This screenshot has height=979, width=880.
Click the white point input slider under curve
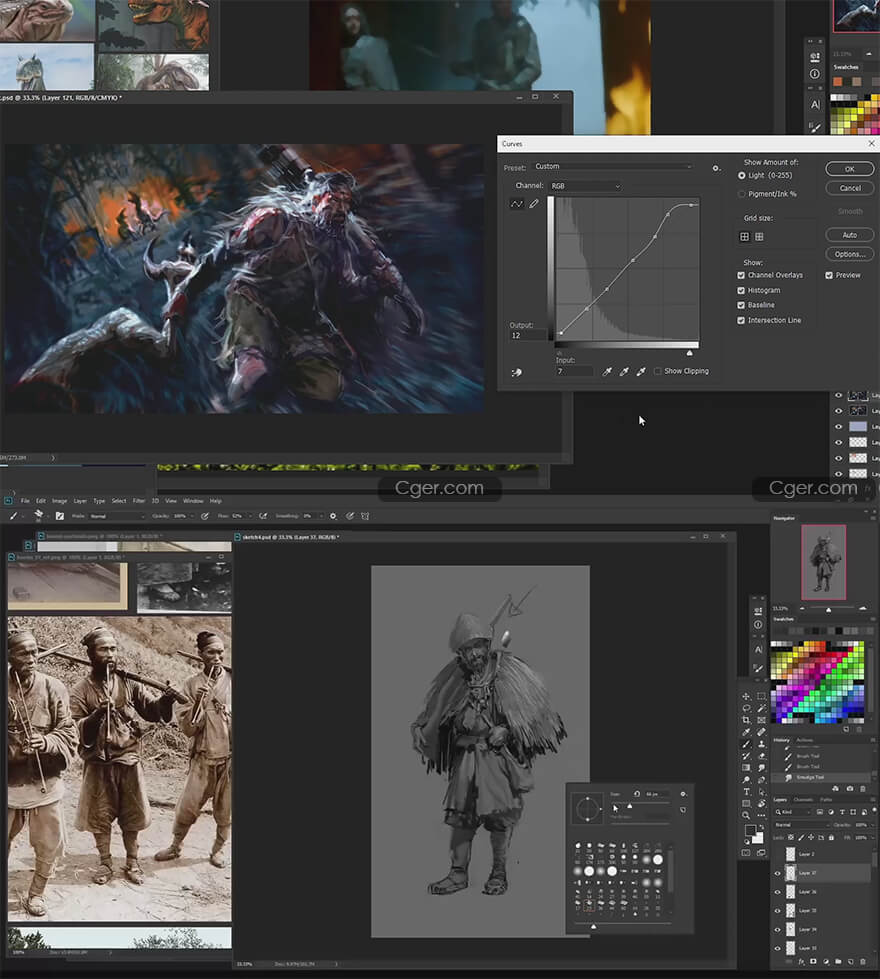[x=690, y=353]
